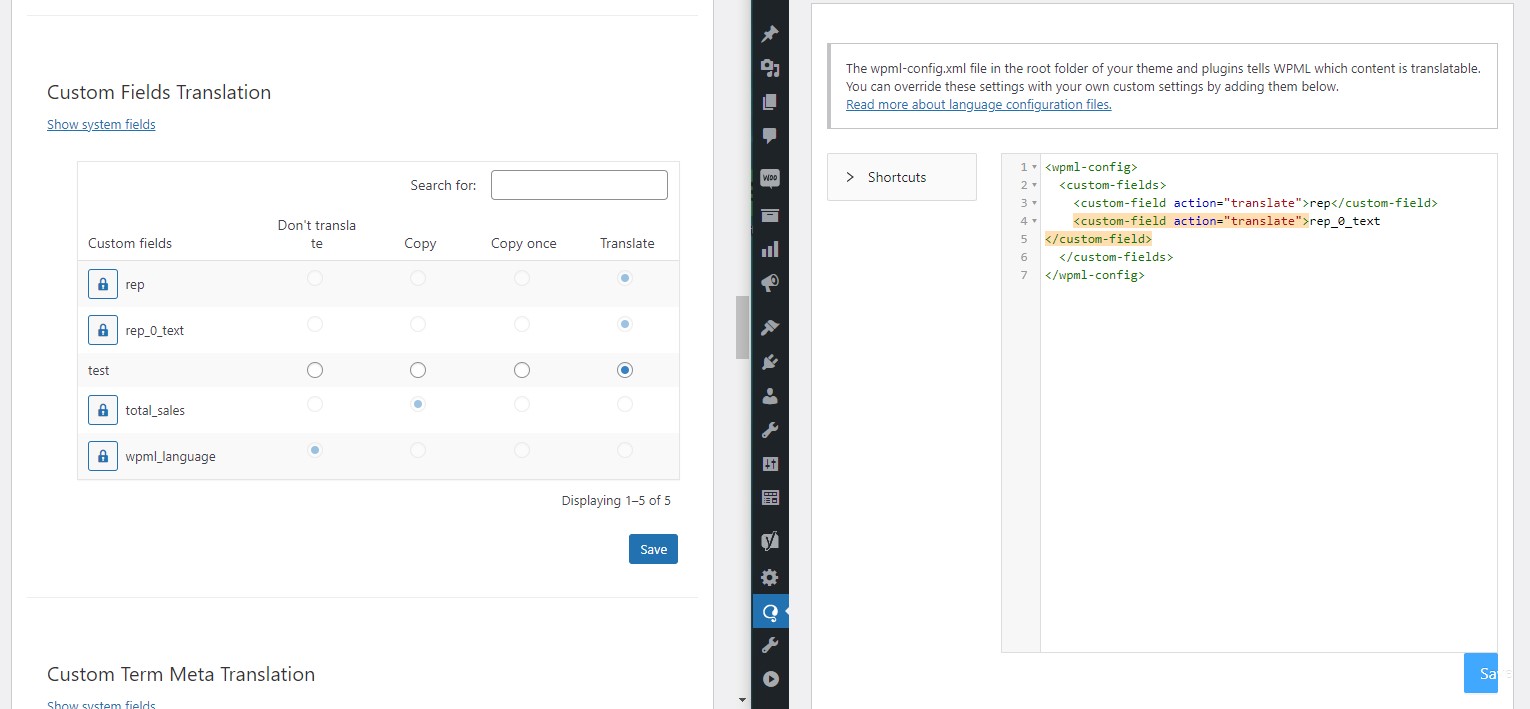The width and height of the screenshot is (1530, 709).
Task: Open Products archive box icon
Action: point(770,215)
